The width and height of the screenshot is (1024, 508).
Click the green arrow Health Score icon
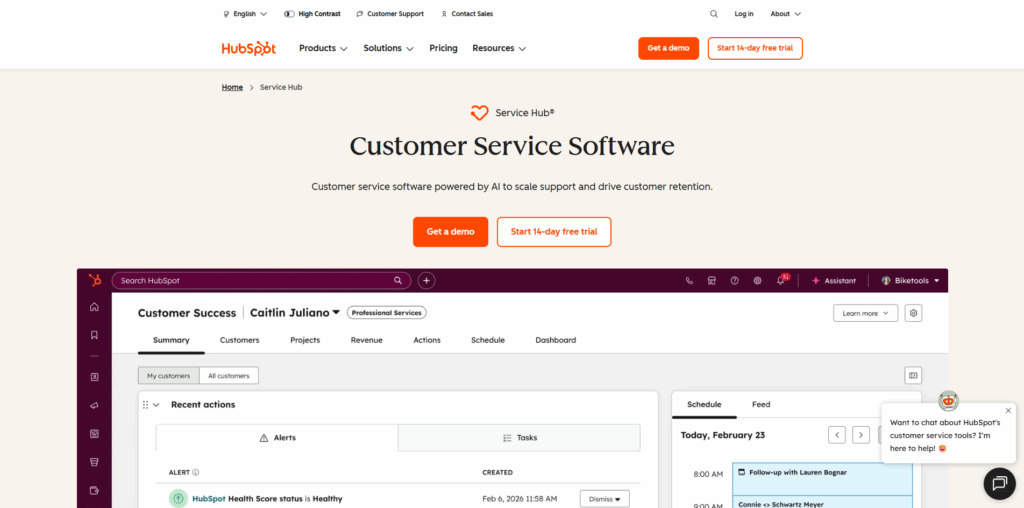[178, 498]
